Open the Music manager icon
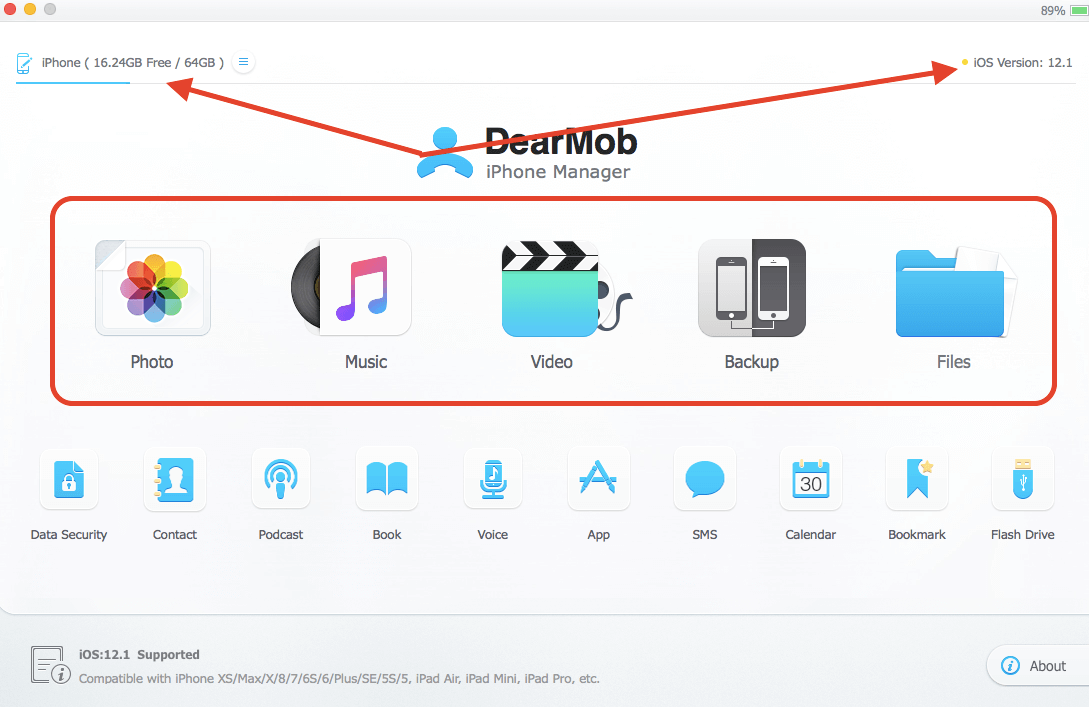1089x707 pixels. coord(351,288)
